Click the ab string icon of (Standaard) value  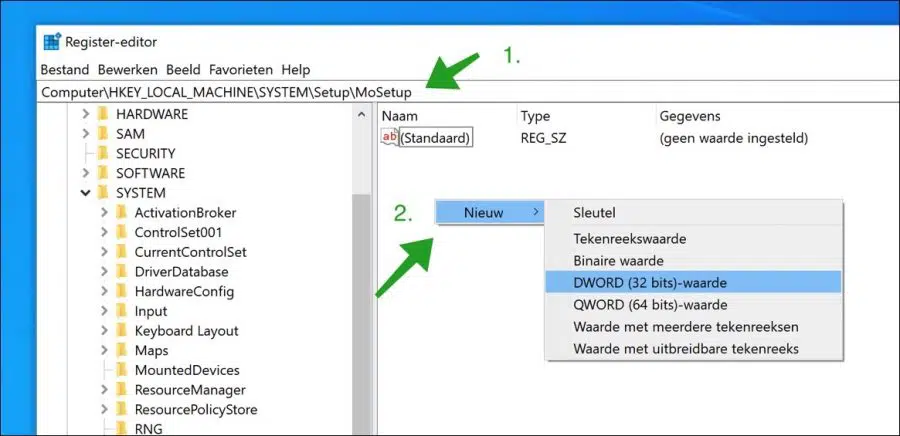pos(390,138)
